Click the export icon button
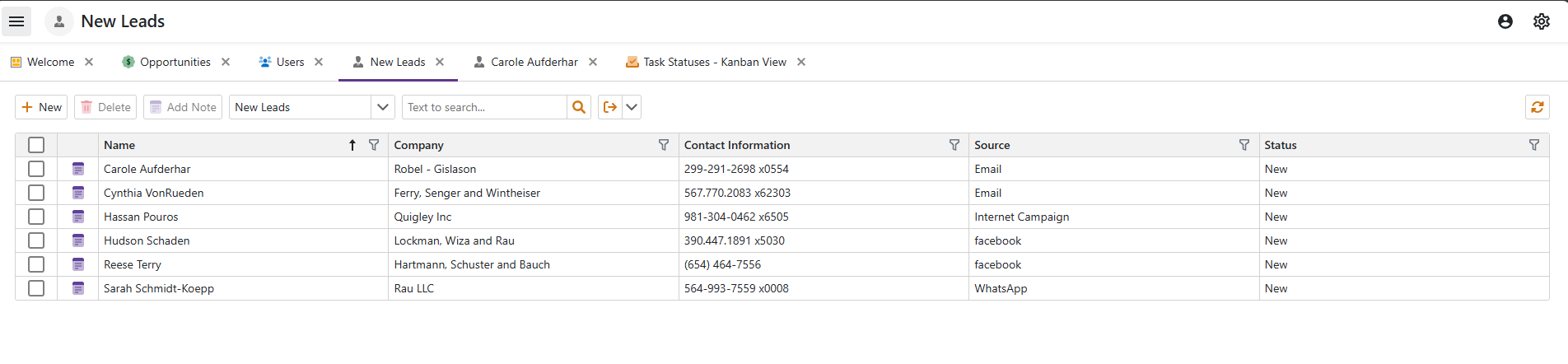The height and width of the screenshot is (364, 1568). tap(610, 107)
